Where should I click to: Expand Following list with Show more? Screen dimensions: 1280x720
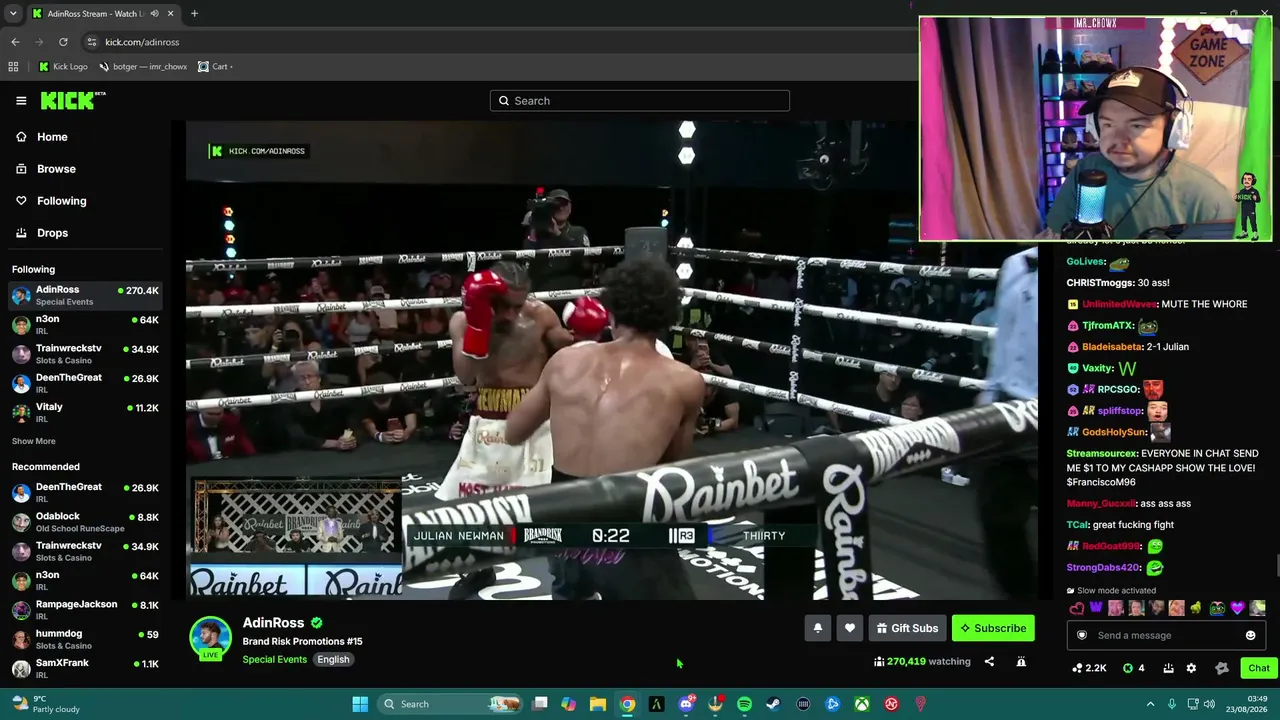(x=34, y=441)
